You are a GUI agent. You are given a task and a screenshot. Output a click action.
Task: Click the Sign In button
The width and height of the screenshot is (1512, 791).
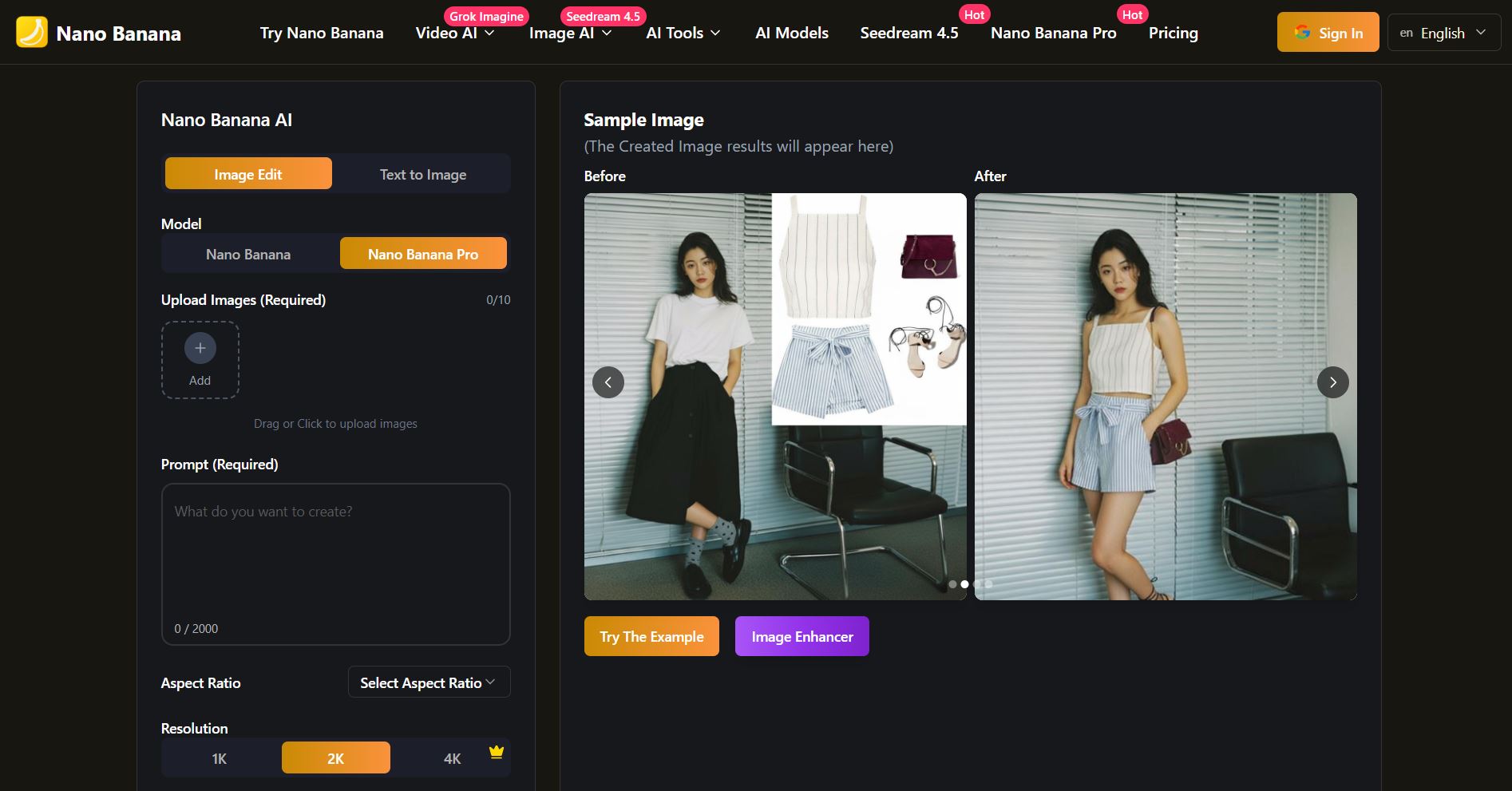tap(1328, 33)
